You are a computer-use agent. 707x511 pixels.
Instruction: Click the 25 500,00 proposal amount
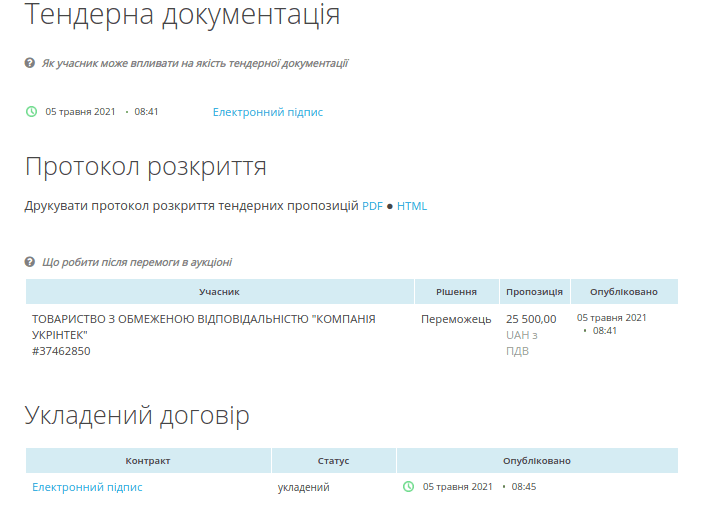pos(531,319)
